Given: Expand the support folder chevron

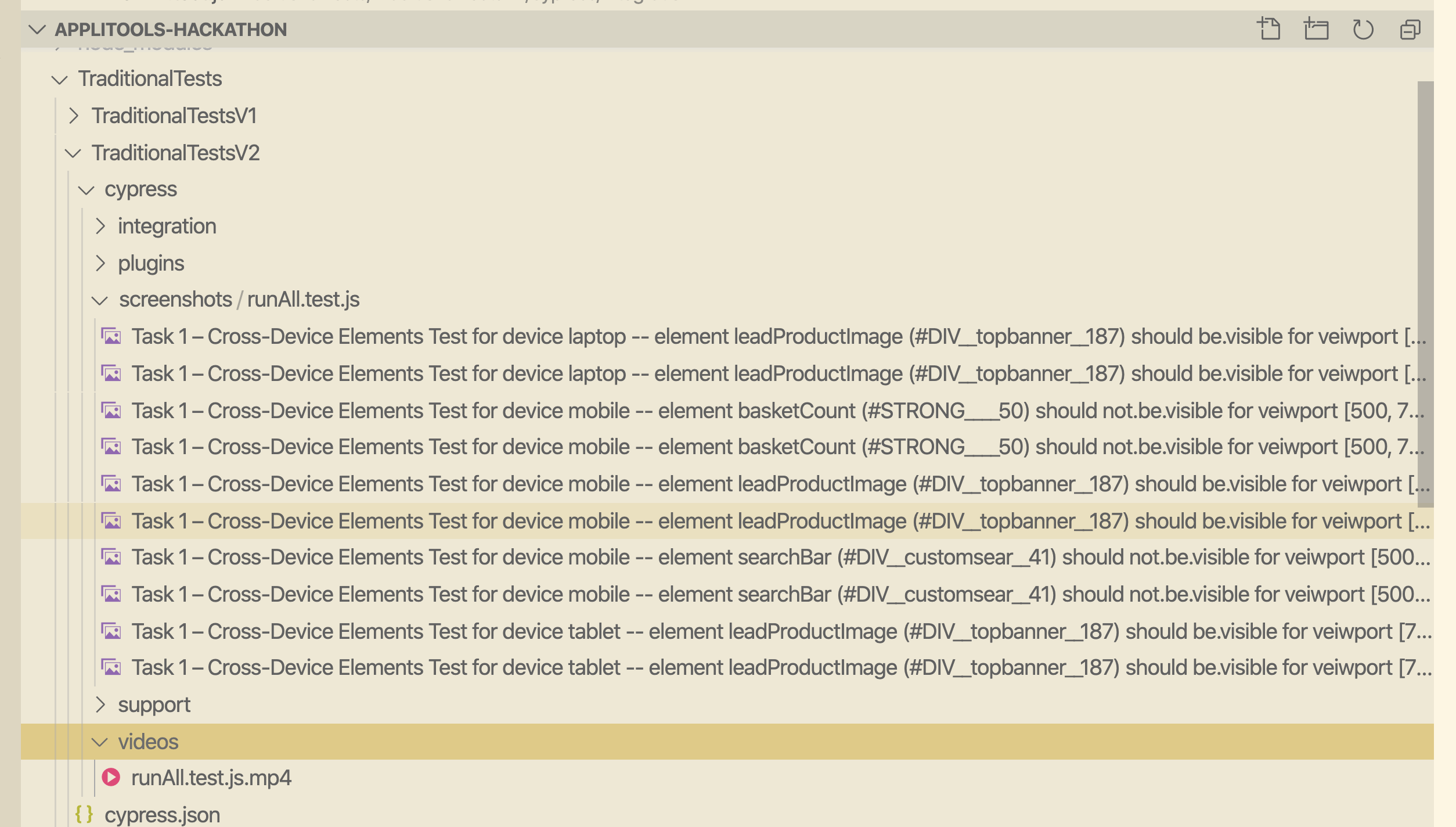Looking at the screenshot, I should pyautogui.click(x=100, y=704).
